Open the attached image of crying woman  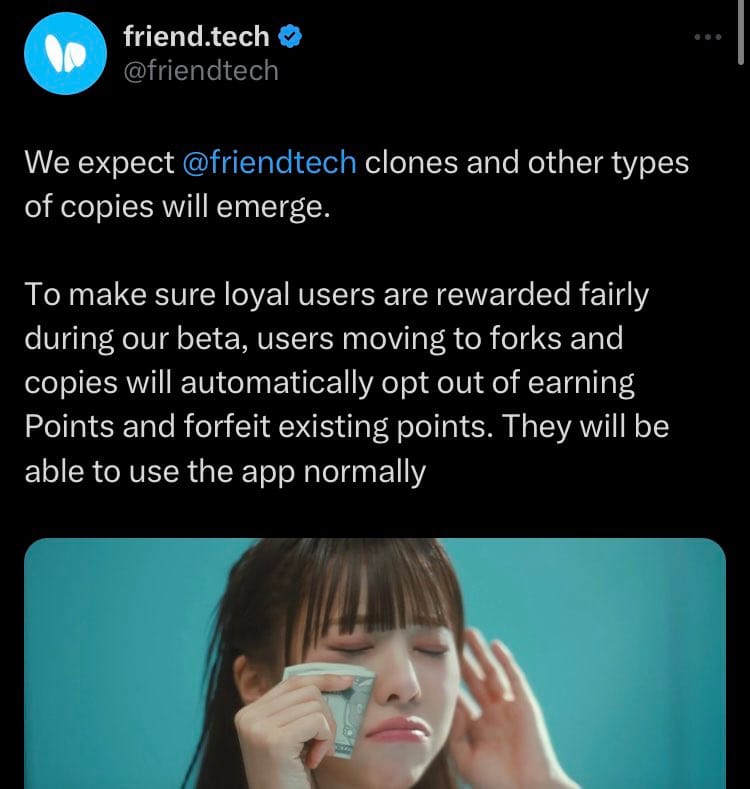click(375, 663)
